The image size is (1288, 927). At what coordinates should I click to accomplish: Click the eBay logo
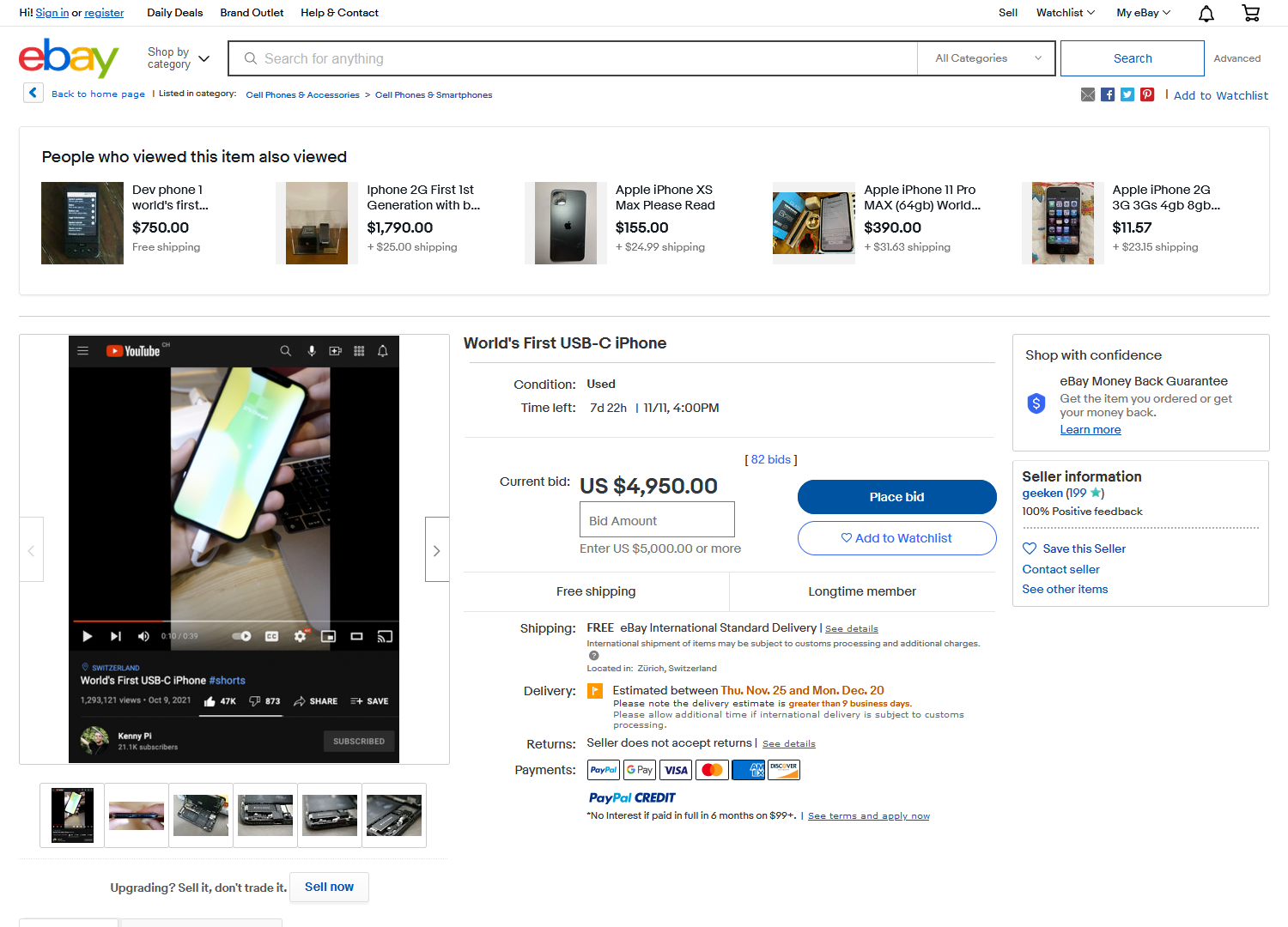pyautogui.click(x=69, y=58)
